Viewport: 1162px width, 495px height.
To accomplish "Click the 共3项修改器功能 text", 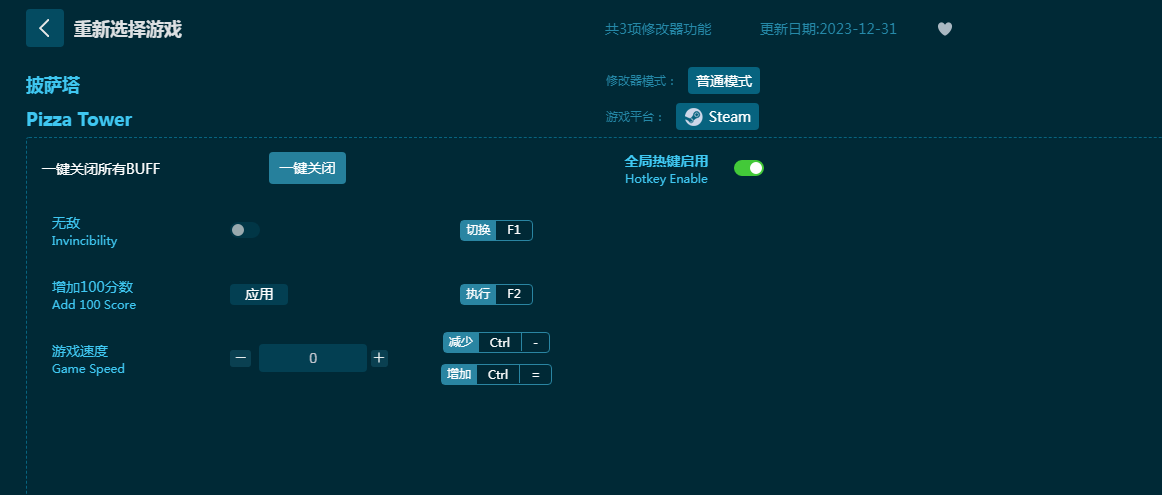I will coord(658,29).
